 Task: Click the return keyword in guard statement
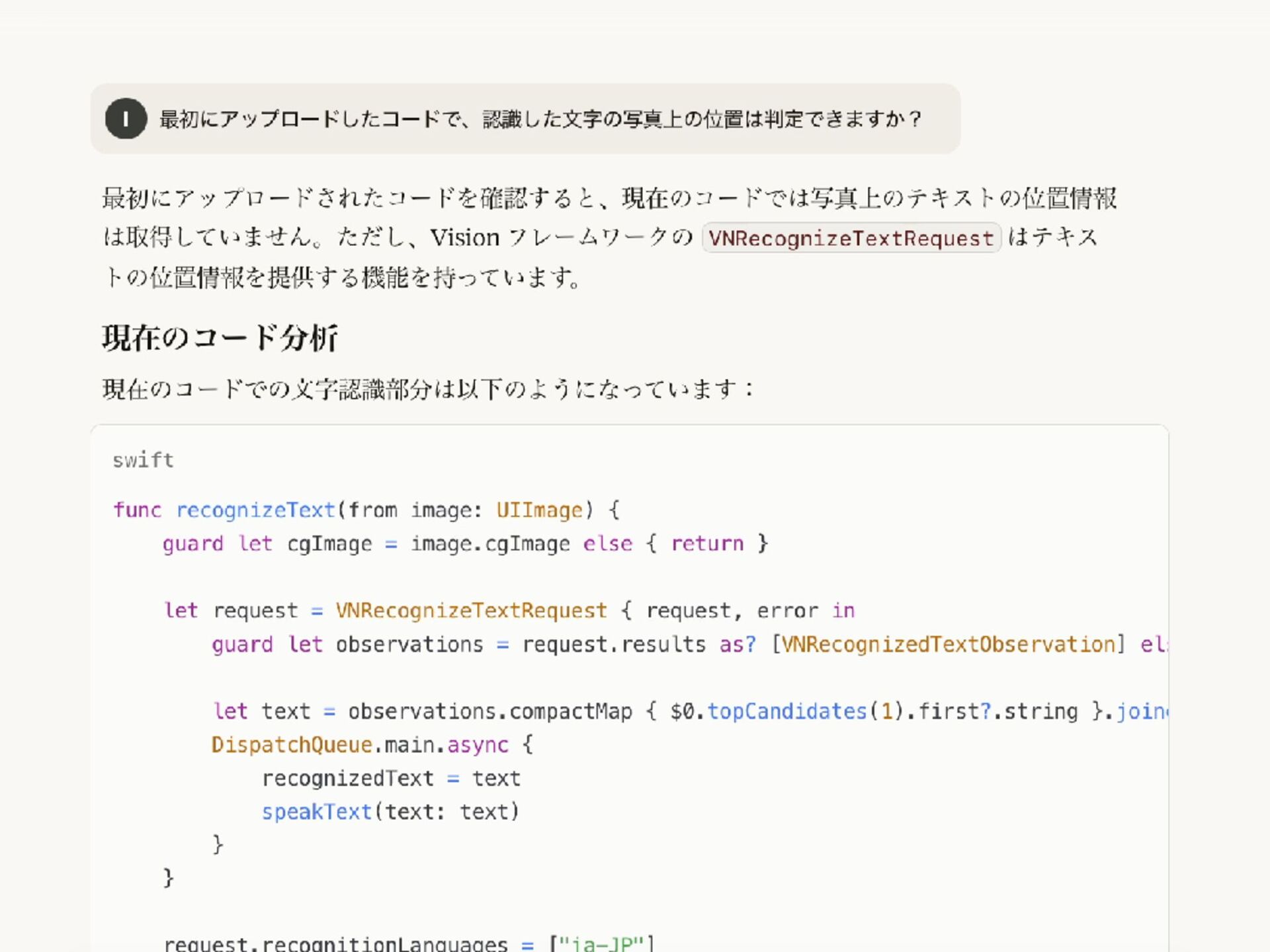pyautogui.click(x=706, y=544)
